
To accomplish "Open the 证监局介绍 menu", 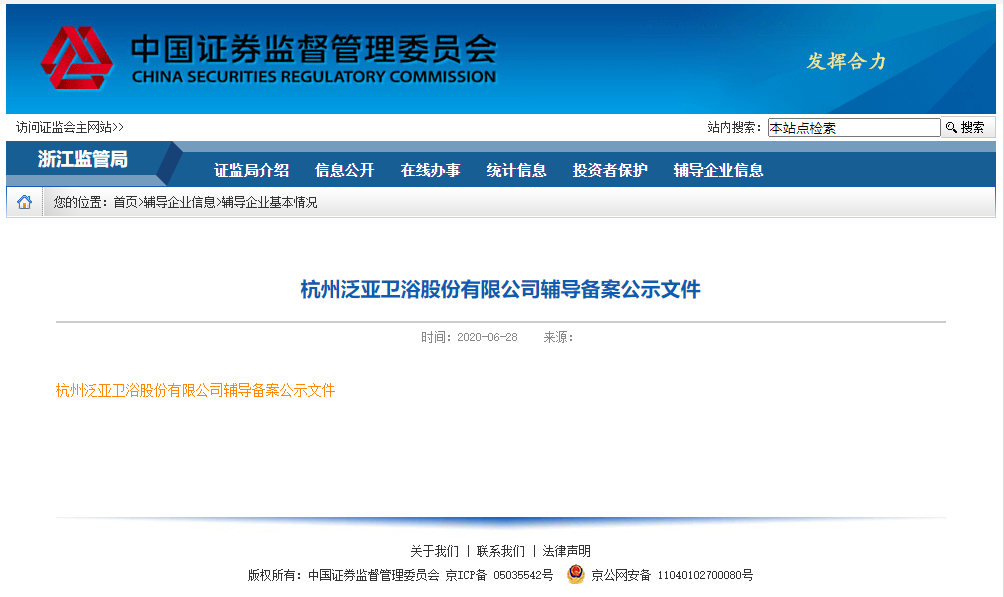I will (x=252, y=170).
